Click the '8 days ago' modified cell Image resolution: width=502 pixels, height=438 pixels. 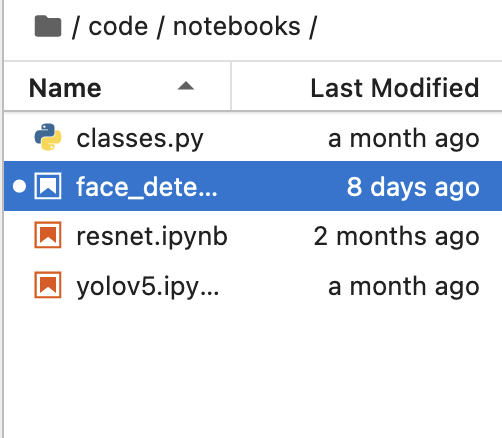[x=413, y=187]
